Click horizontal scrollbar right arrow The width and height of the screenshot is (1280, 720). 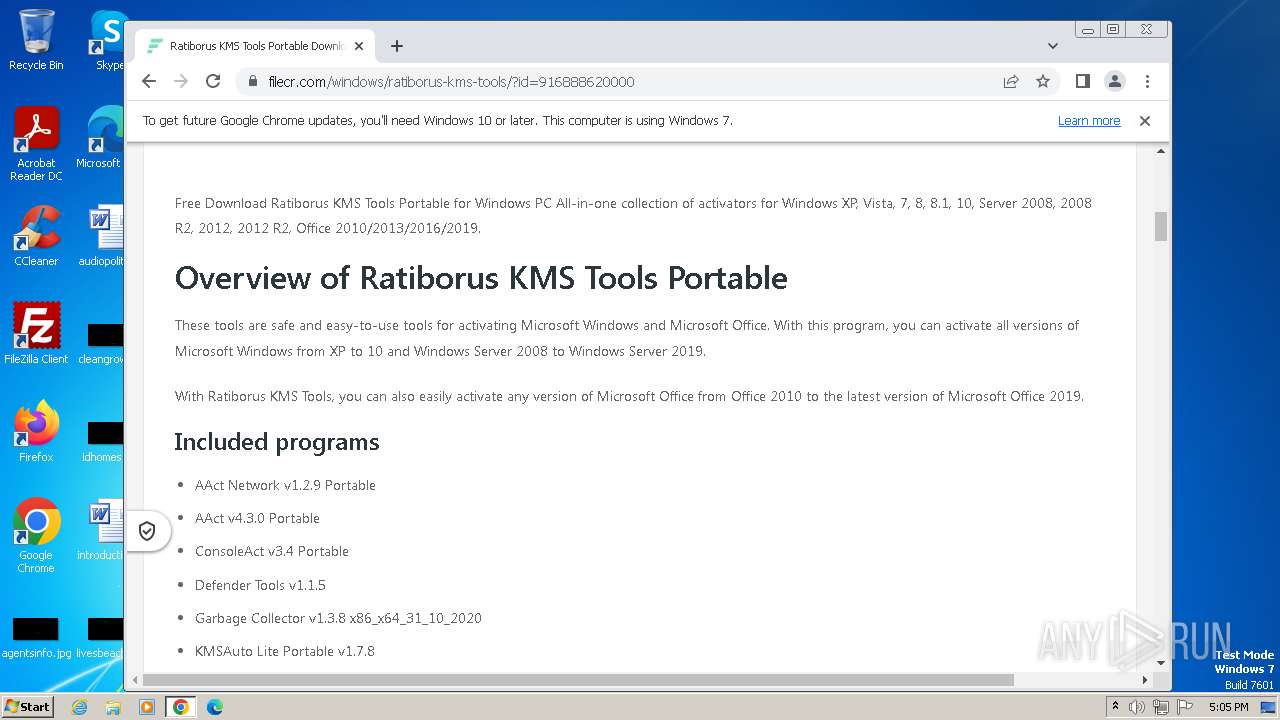(1145, 680)
